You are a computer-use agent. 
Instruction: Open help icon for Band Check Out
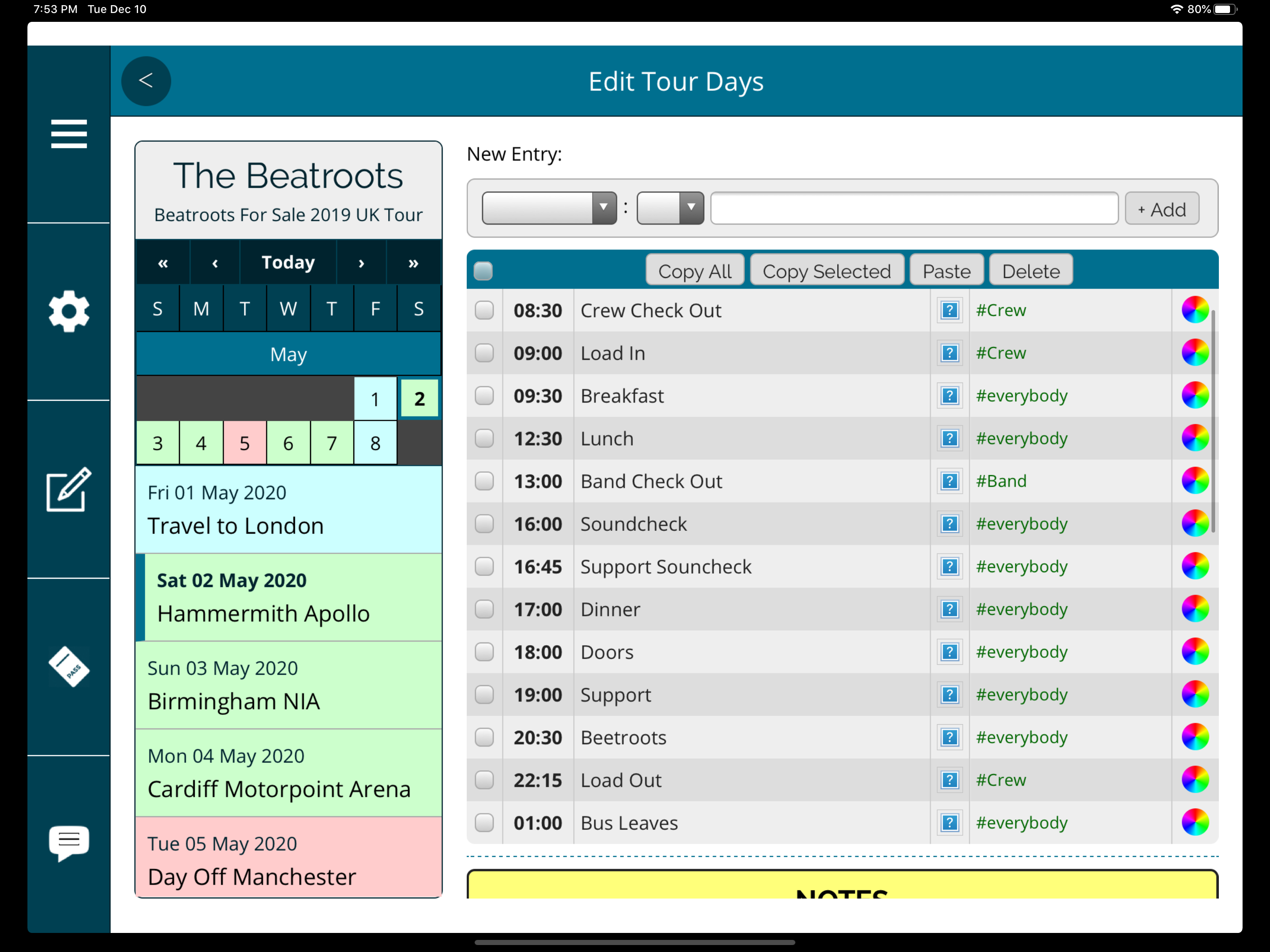(x=950, y=481)
